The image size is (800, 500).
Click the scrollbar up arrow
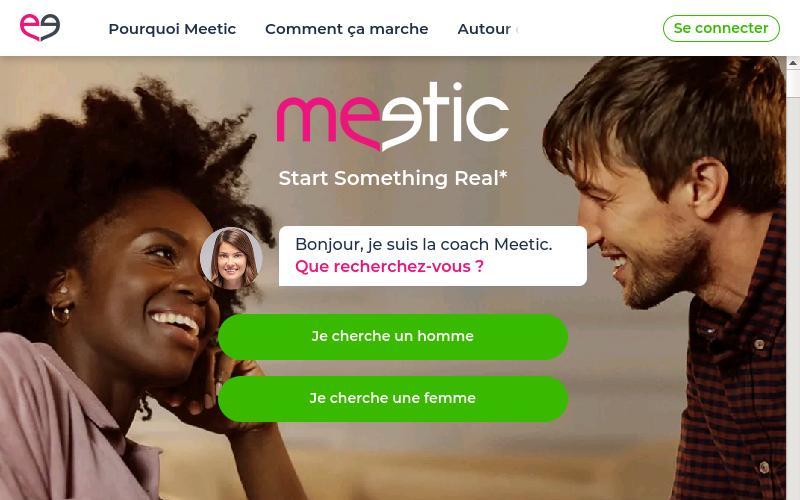coord(793,63)
